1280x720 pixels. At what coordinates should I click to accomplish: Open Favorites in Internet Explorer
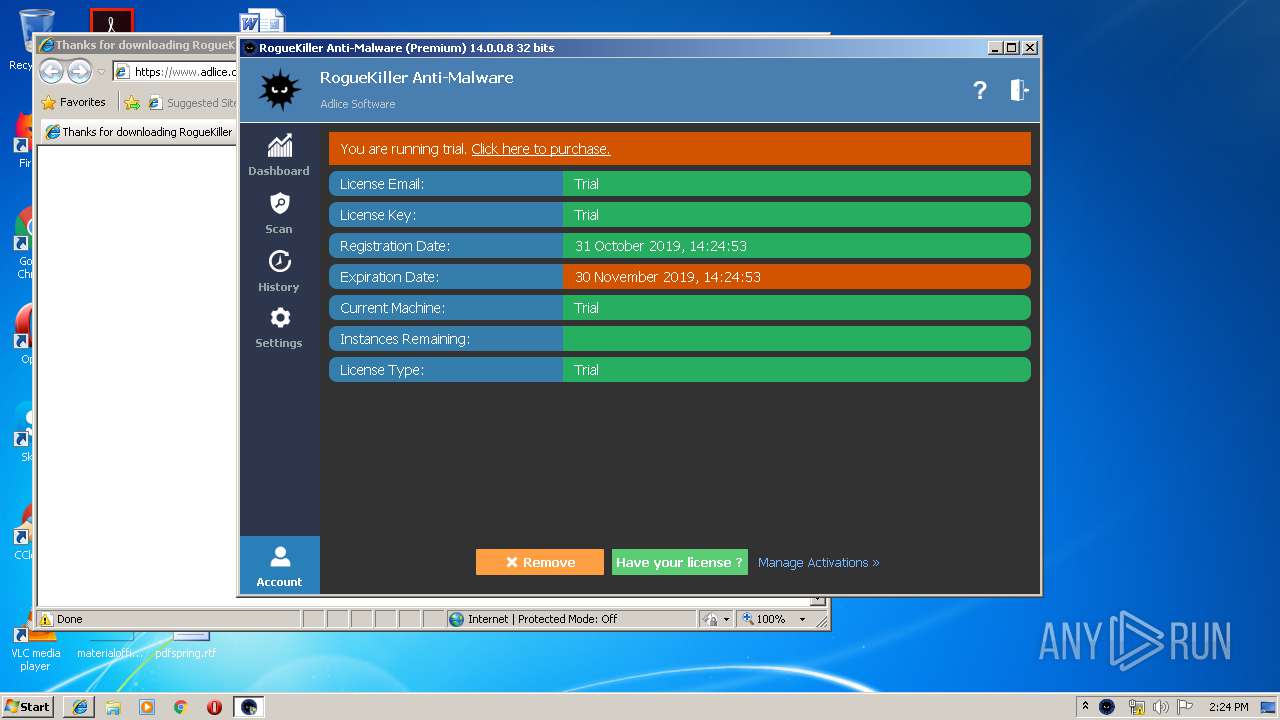73,102
